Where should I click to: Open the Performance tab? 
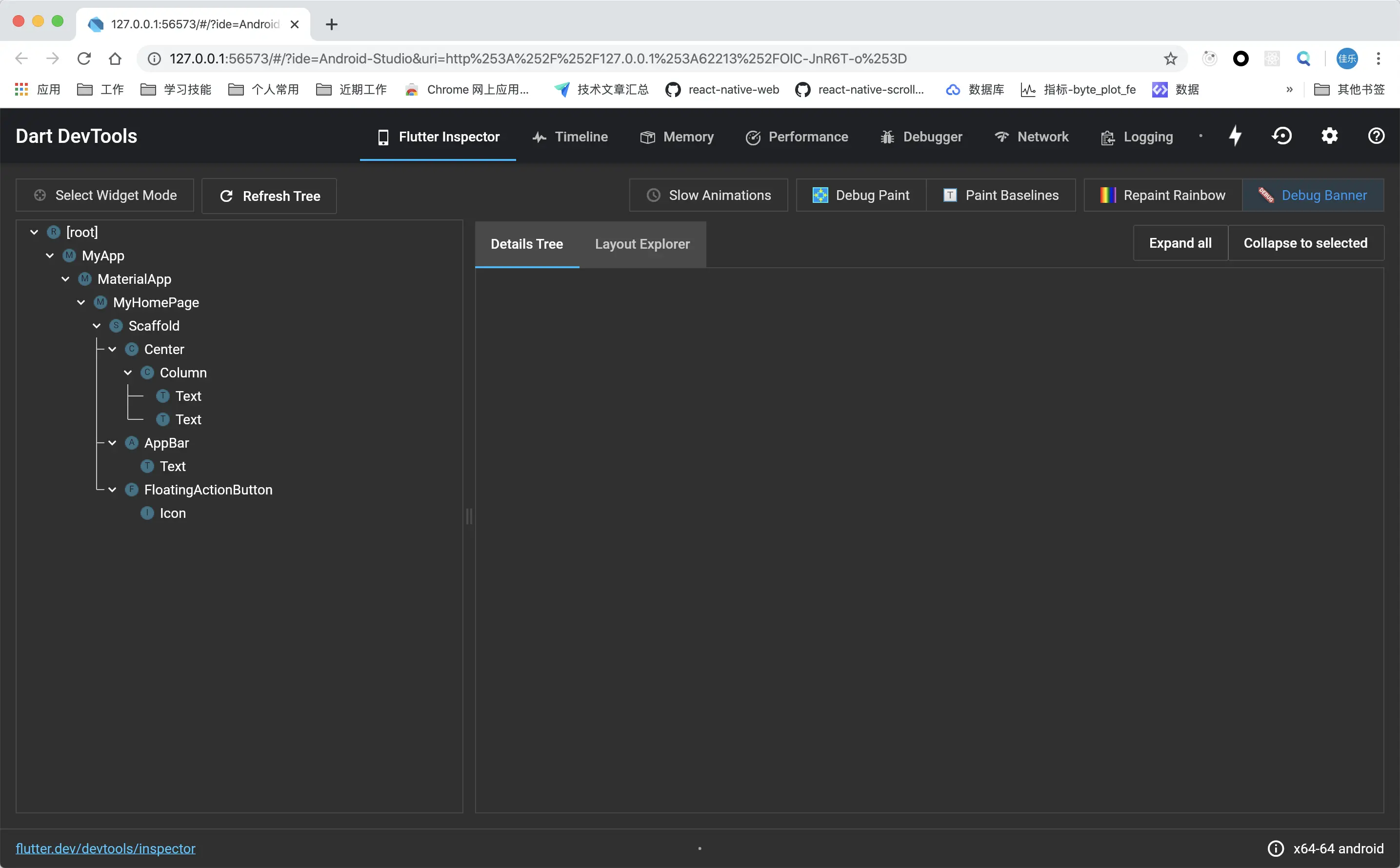point(797,137)
